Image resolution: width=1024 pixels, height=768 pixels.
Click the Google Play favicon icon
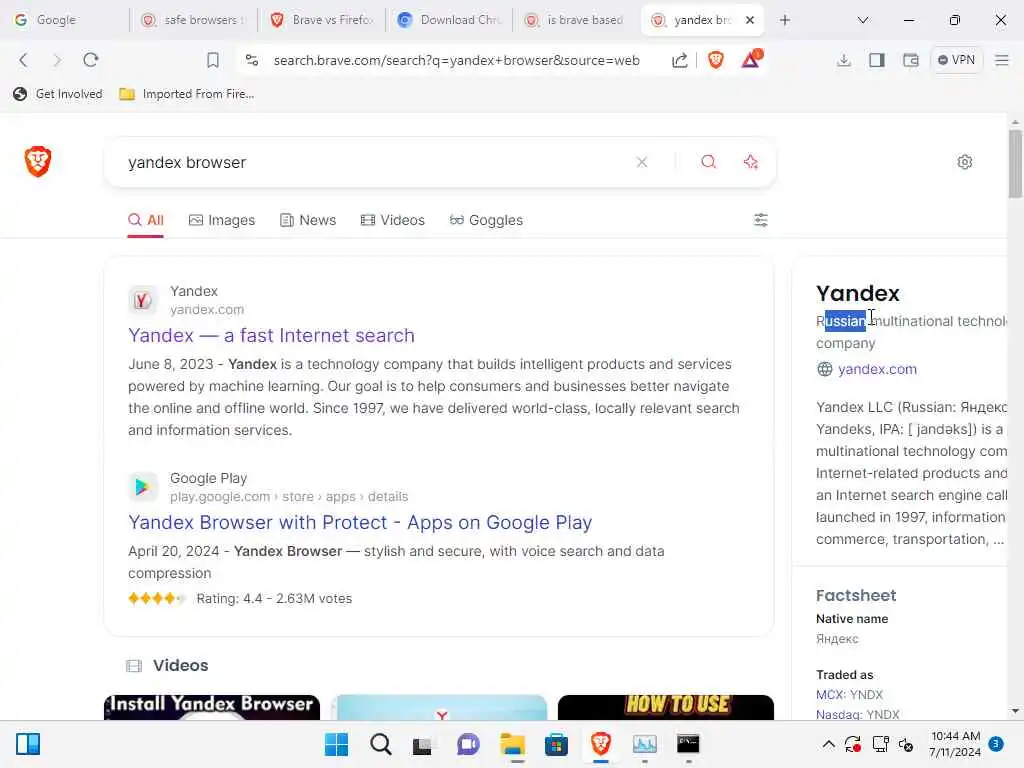point(142,487)
